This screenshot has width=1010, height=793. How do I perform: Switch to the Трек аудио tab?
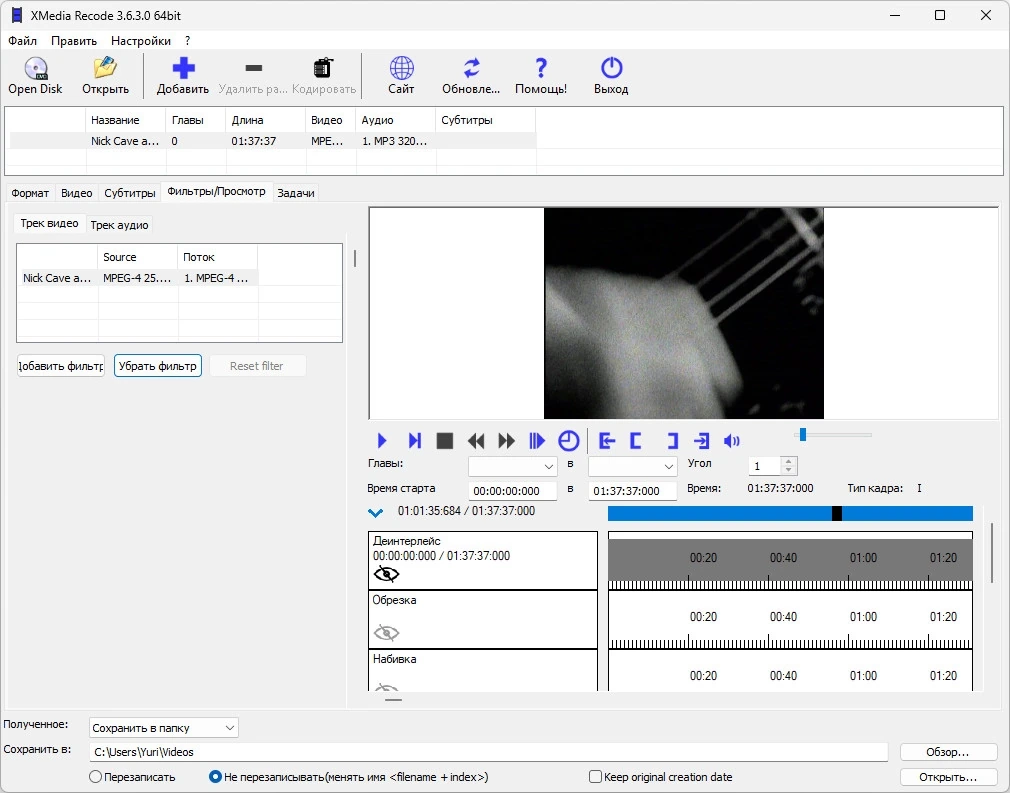click(x=119, y=225)
